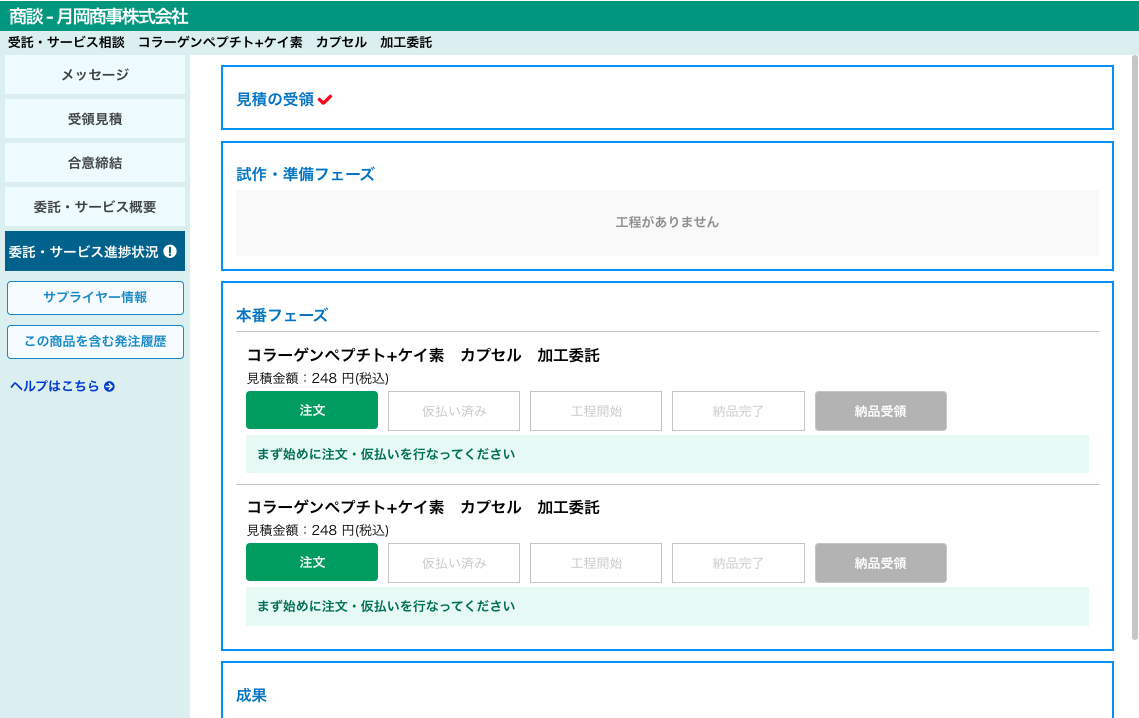Click the second 工程開始 step
The image size is (1139, 718).
[x=596, y=563]
